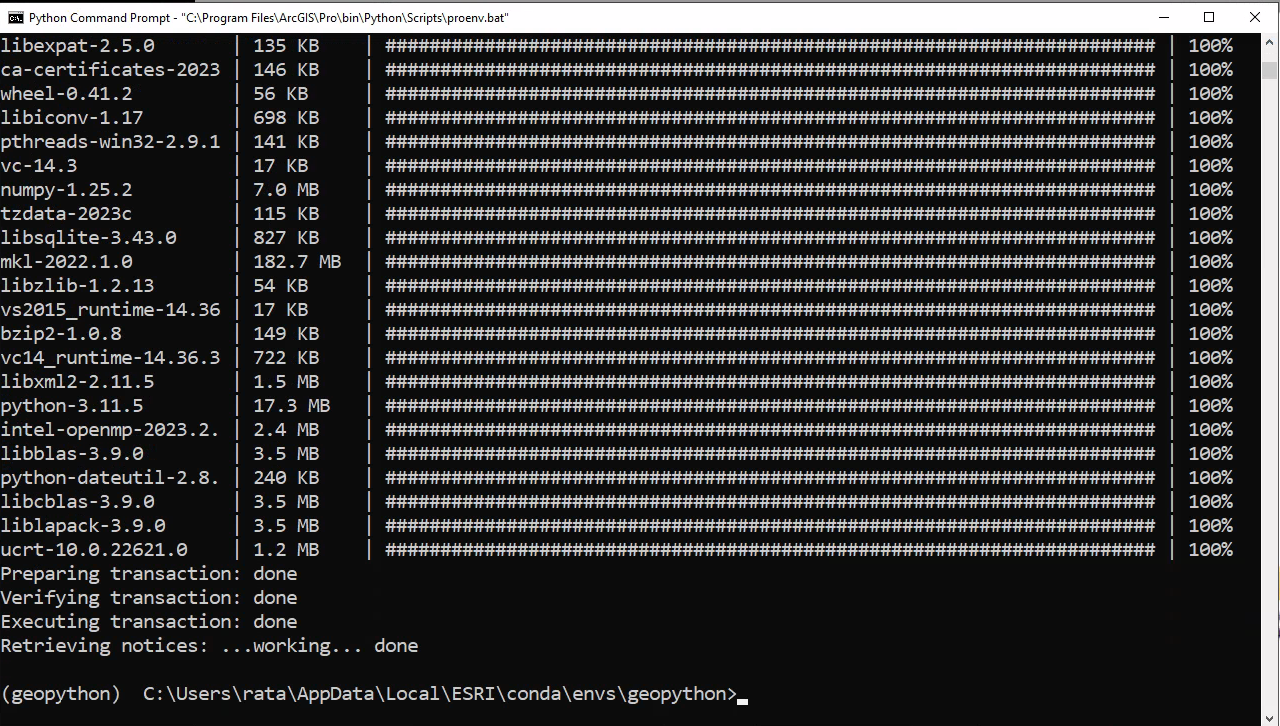The height and width of the screenshot is (726, 1280).
Task: Minimize the Python Command Prompt window
Action: [x=1163, y=17]
